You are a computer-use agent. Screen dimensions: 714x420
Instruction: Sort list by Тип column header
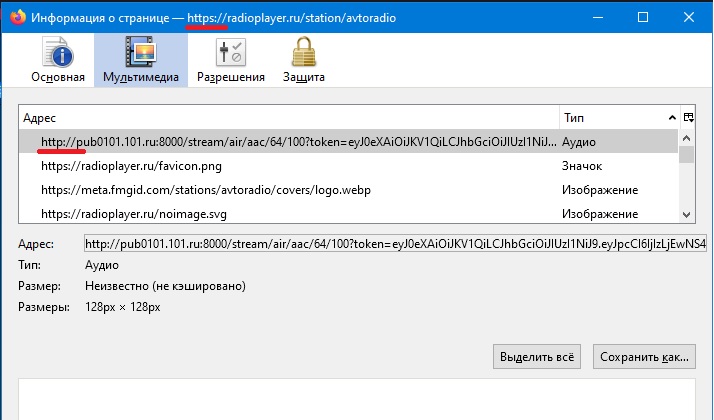(619, 118)
